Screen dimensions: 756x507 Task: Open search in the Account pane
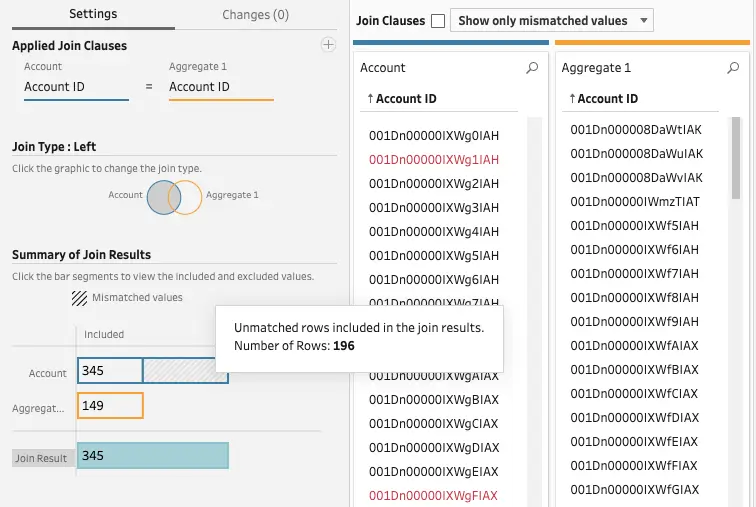532,68
